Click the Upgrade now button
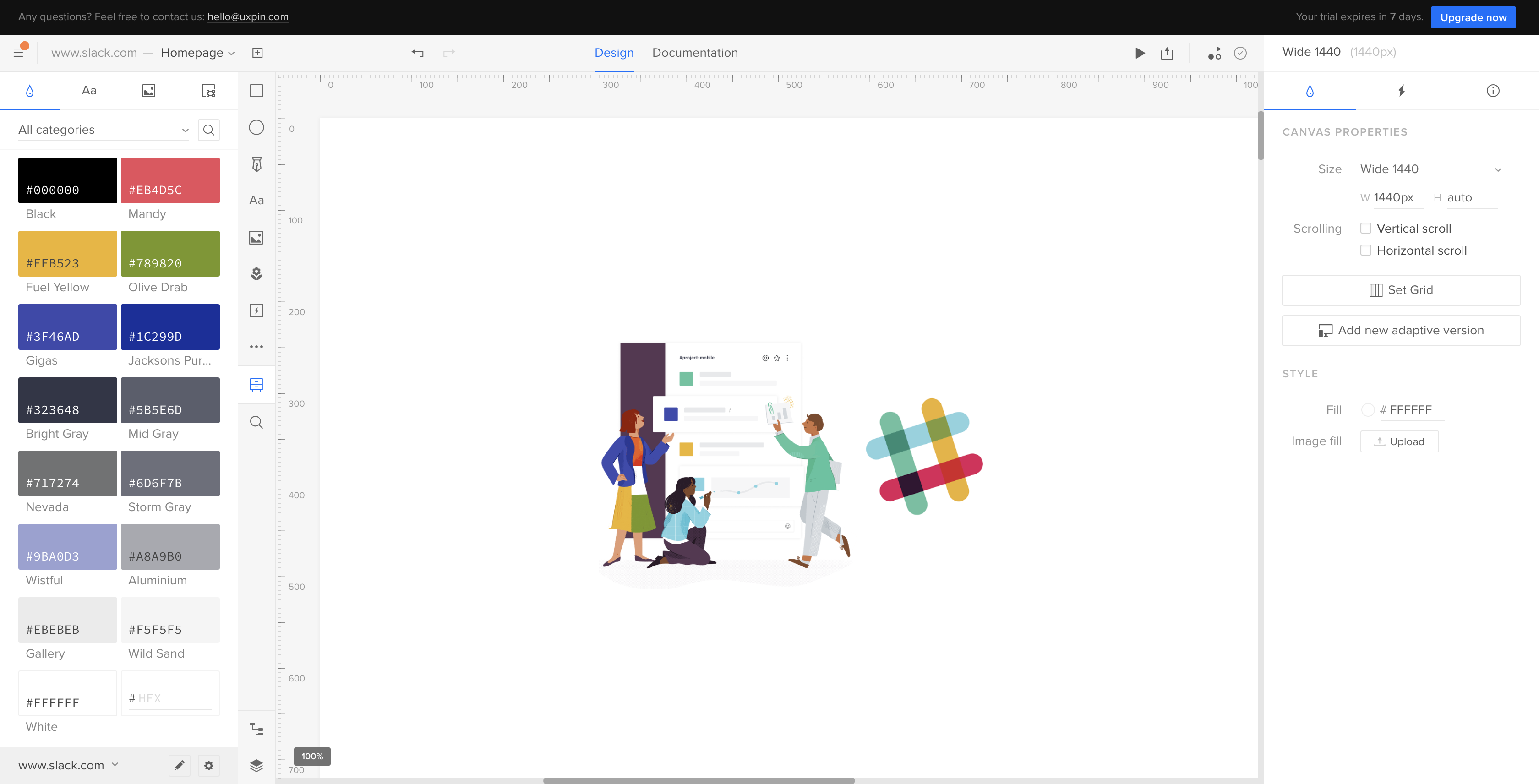 coord(1473,17)
